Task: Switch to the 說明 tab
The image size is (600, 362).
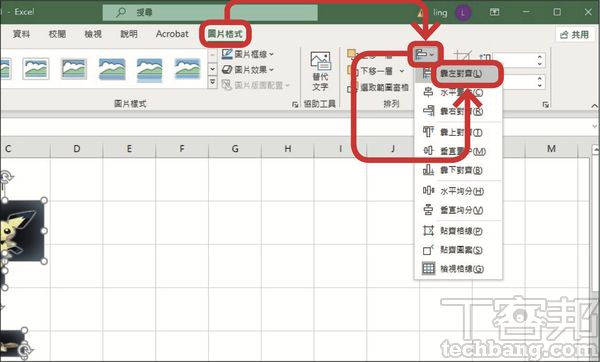Action: [129, 34]
